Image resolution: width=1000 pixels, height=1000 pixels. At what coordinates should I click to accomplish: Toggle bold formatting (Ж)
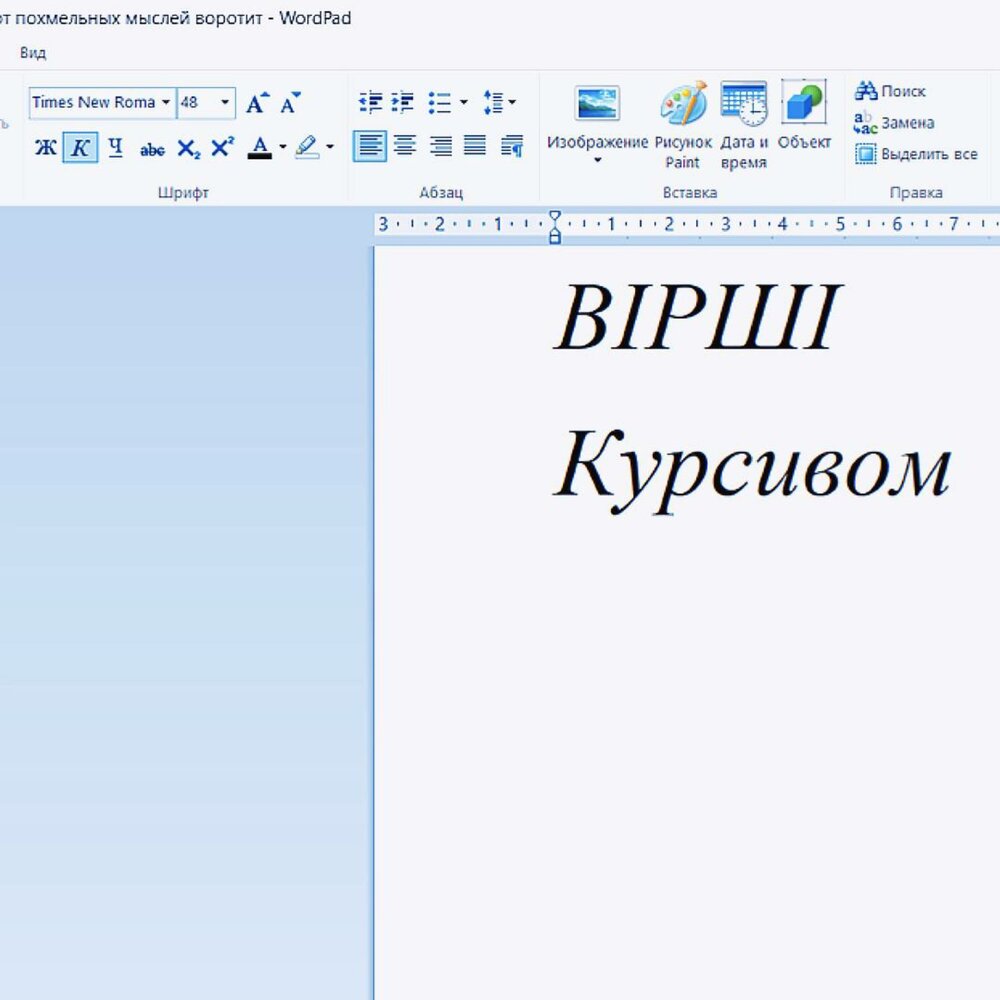coord(46,148)
